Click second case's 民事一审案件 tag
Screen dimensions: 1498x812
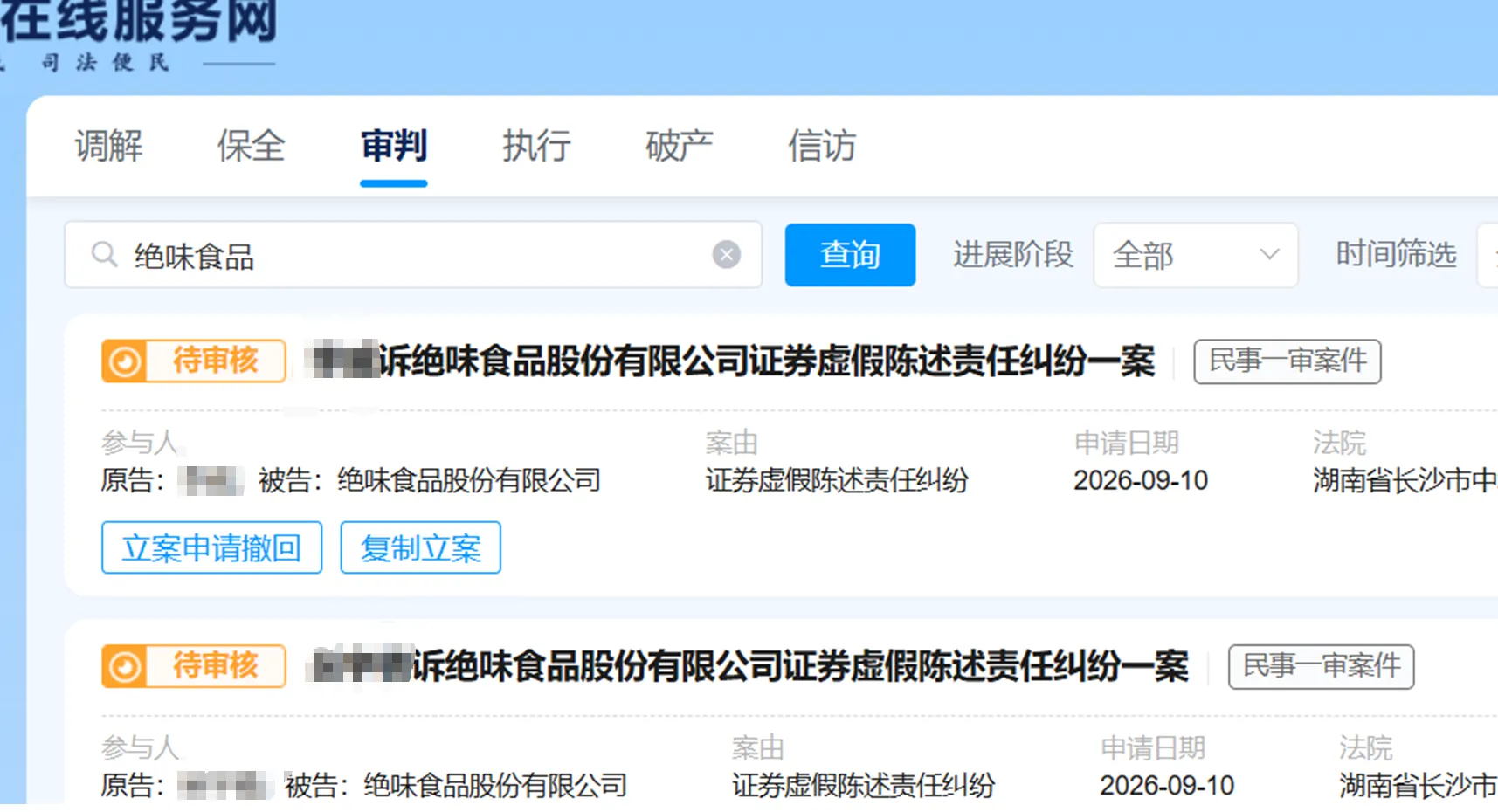point(1321,666)
